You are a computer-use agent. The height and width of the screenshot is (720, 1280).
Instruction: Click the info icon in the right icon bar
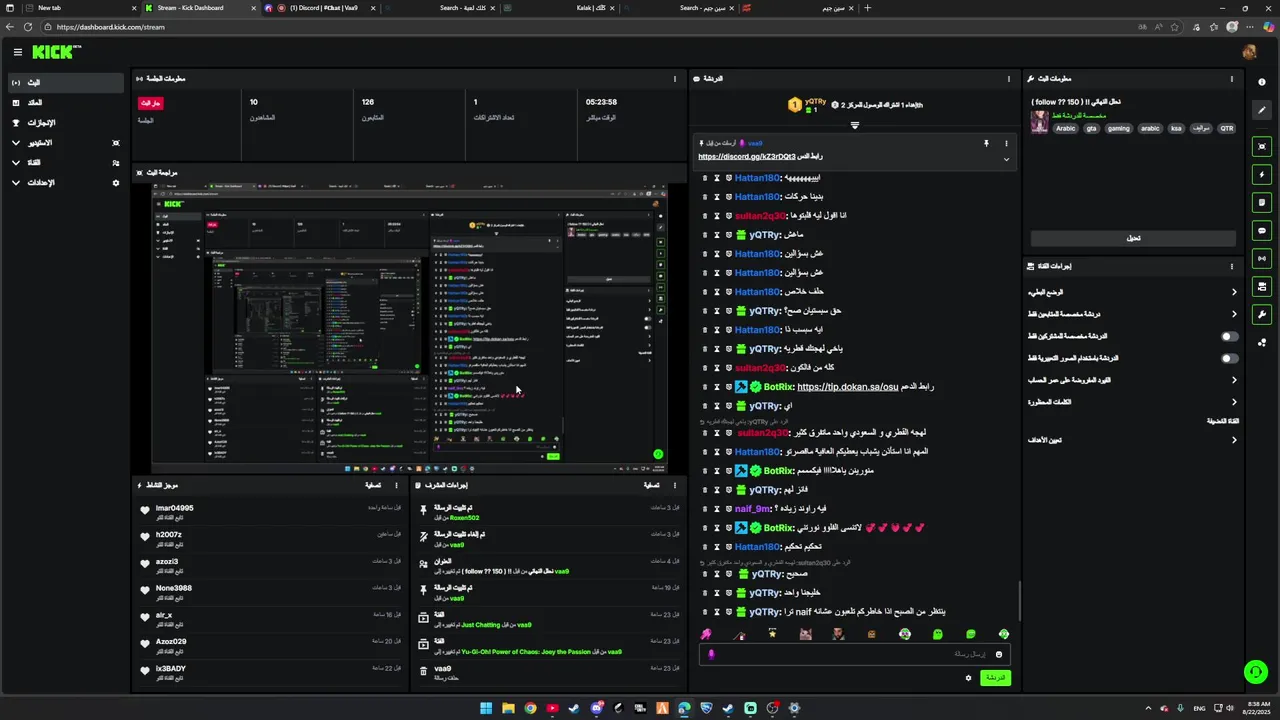coord(1262,82)
